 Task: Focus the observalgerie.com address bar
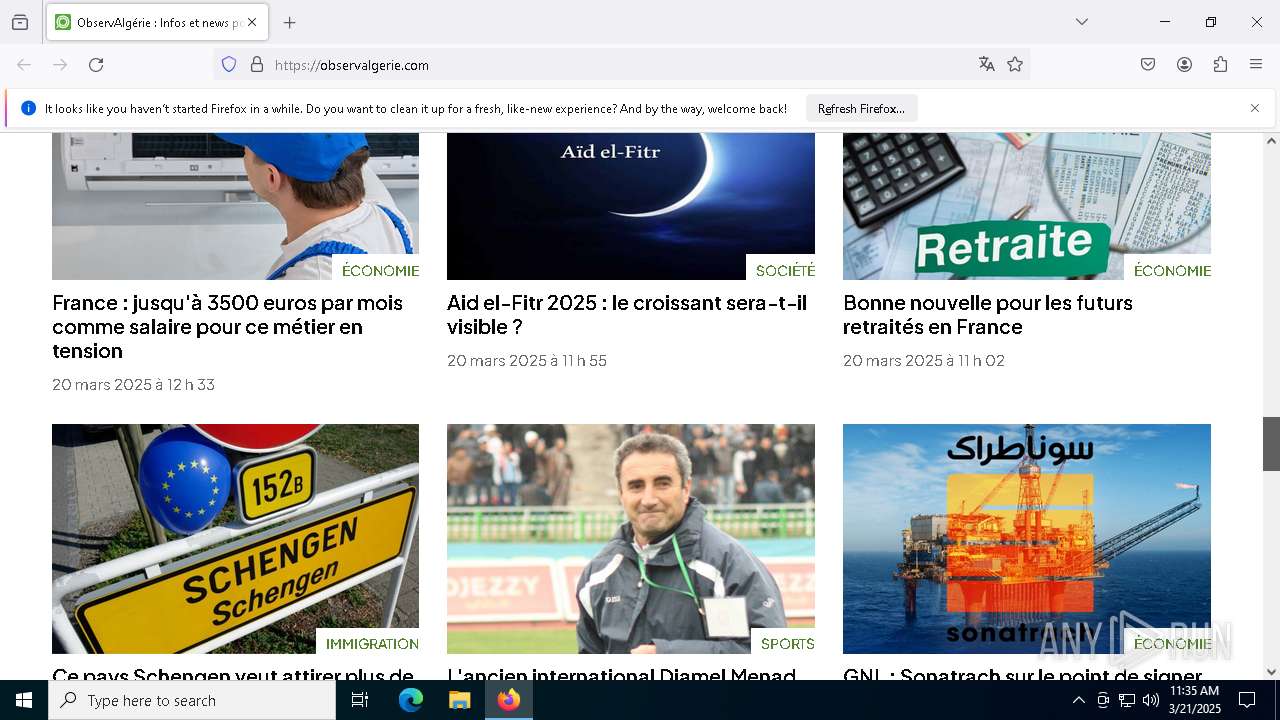[620, 65]
